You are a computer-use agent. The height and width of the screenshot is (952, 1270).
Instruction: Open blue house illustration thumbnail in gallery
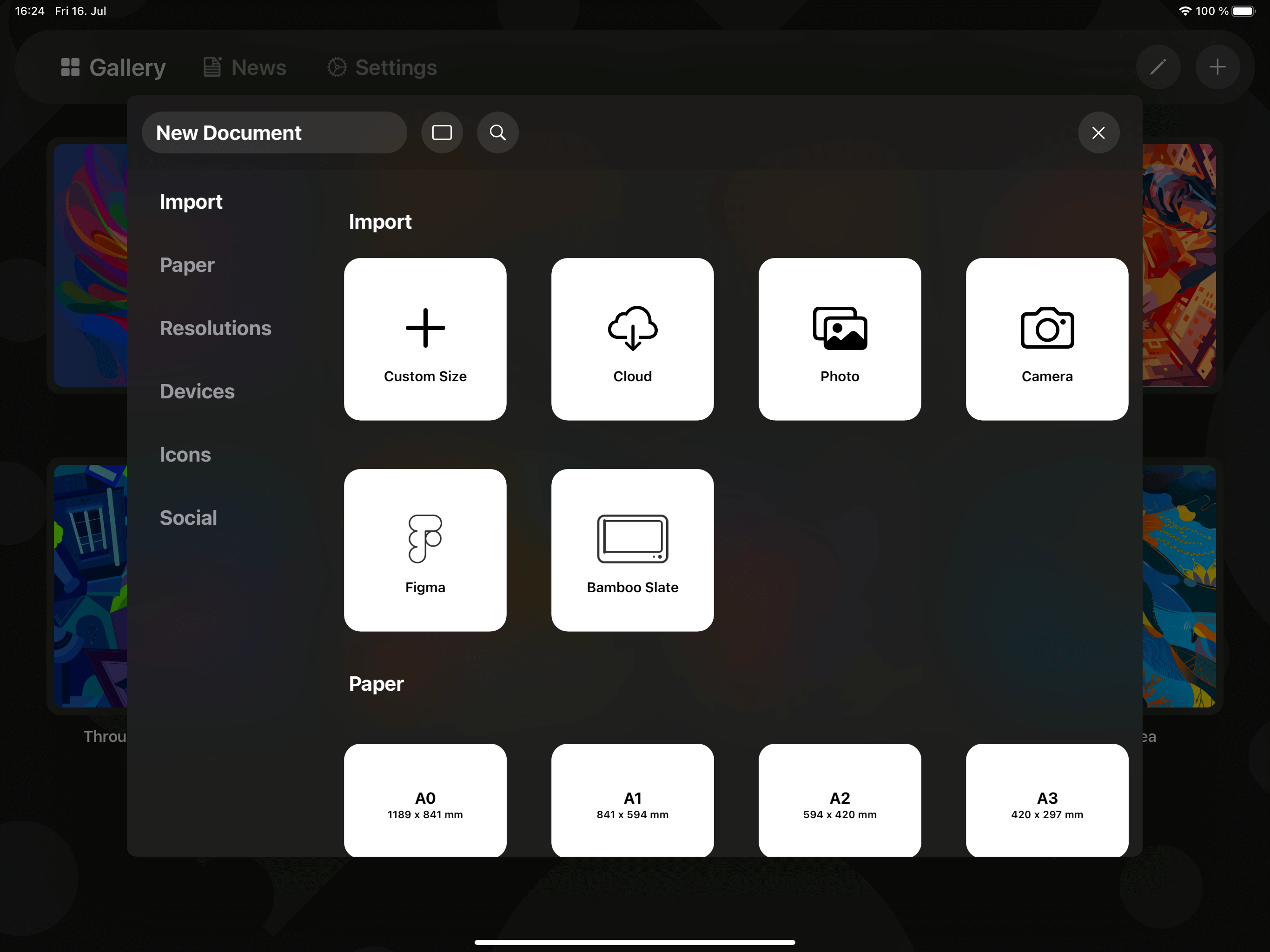(90, 586)
